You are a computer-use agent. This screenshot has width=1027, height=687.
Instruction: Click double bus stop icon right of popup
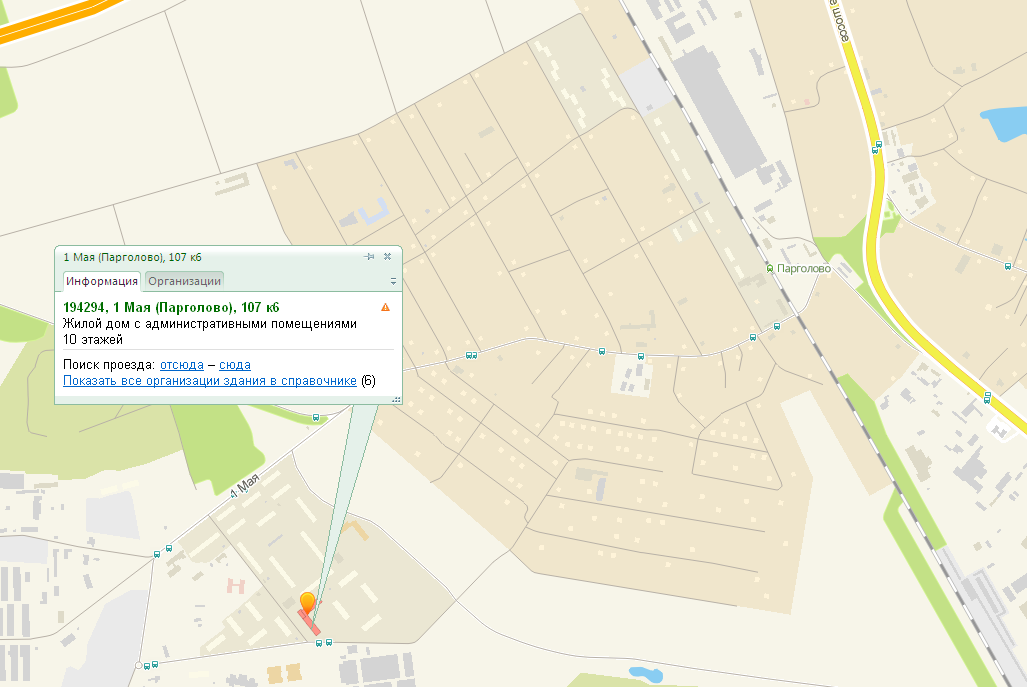point(471,355)
